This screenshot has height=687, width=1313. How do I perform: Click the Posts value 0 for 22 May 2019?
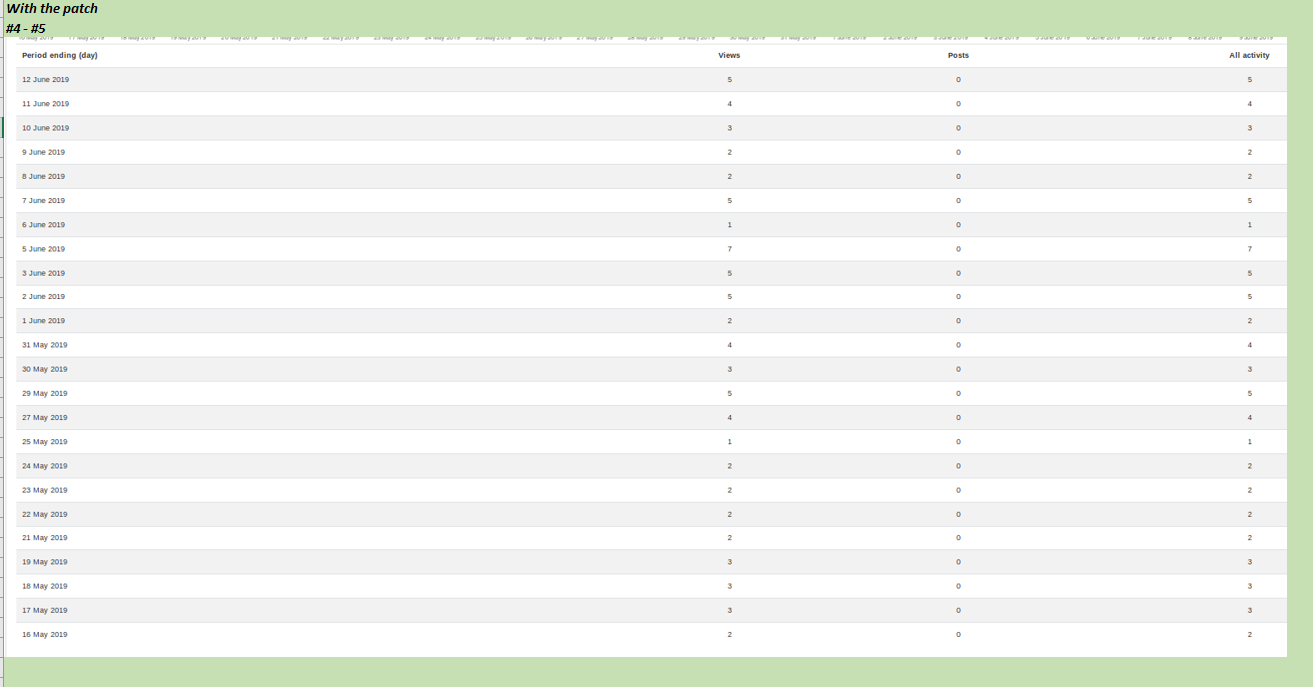[x=958, y=514]
